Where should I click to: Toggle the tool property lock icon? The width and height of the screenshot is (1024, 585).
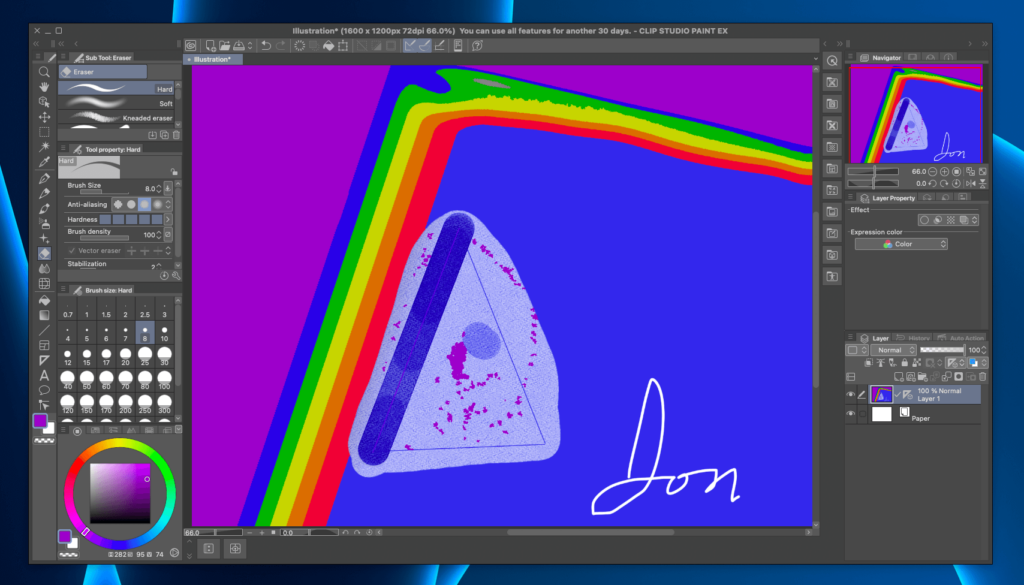pos(174,172)
